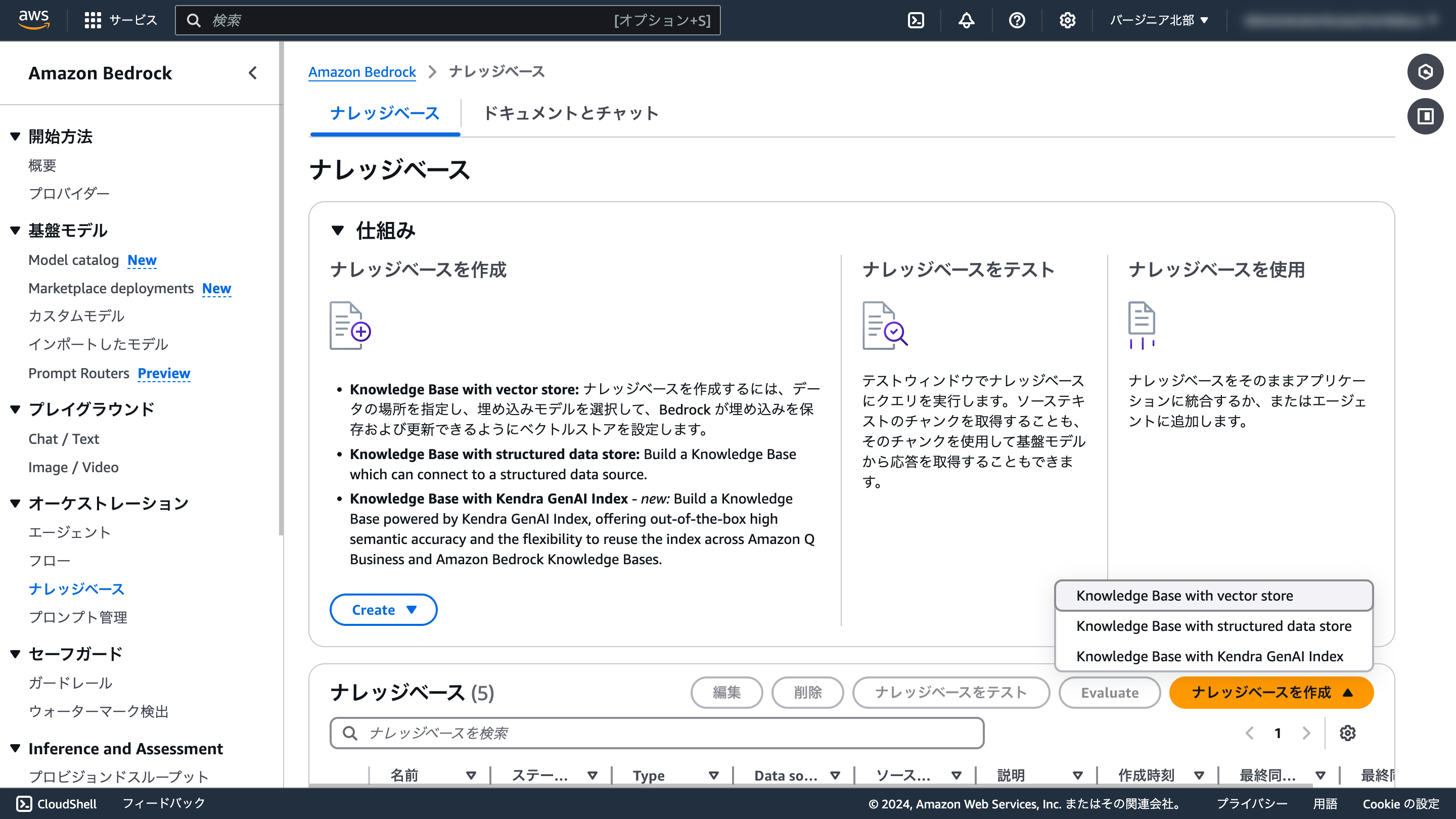Open CloudShell from the top navigation bar
The width and height of the screenshot is (1456, 819).
tap(916, 20)
